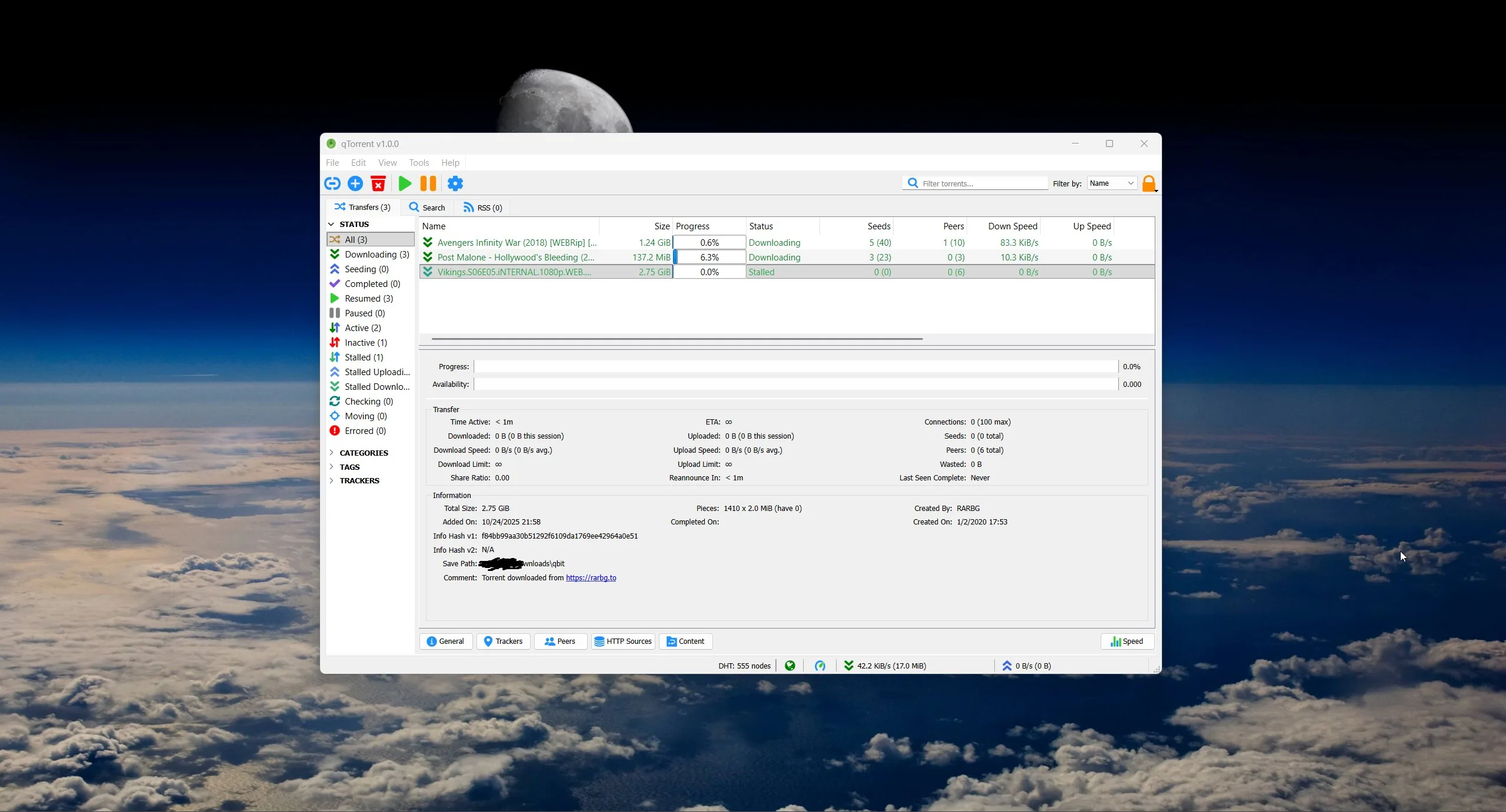Click the Info Hash v1 value f84bb99aa30b…

[x=559, y=536]
